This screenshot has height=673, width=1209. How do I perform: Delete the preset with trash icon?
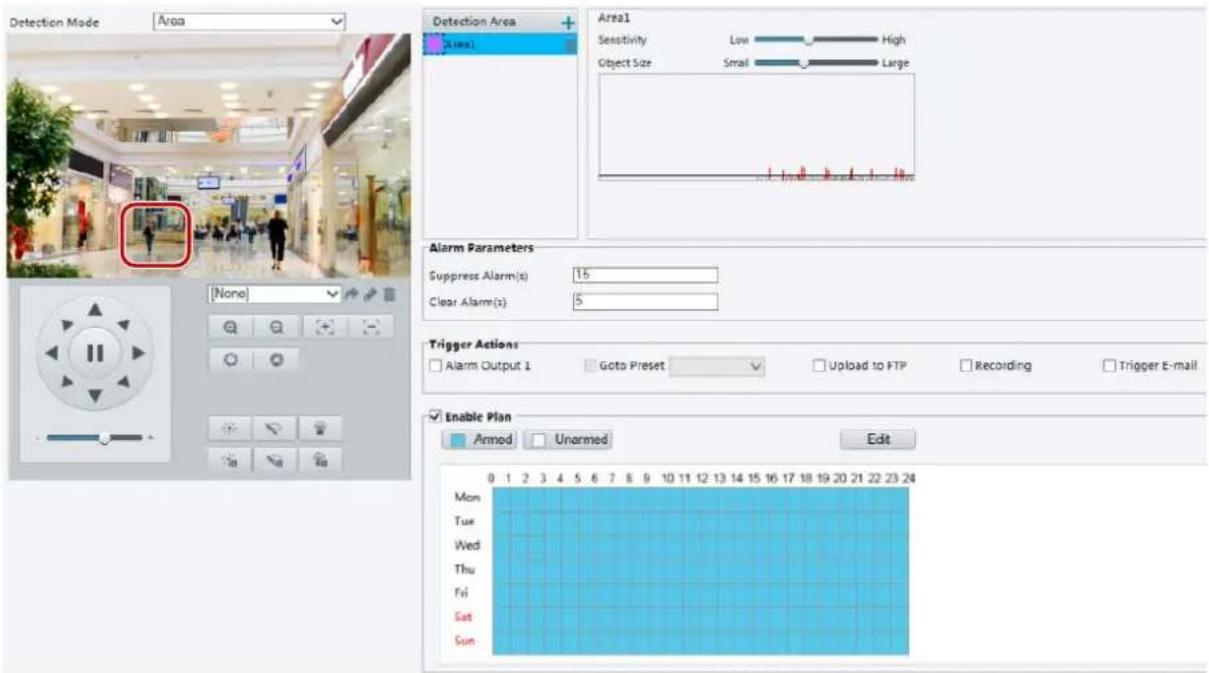(x=389, y=295)
